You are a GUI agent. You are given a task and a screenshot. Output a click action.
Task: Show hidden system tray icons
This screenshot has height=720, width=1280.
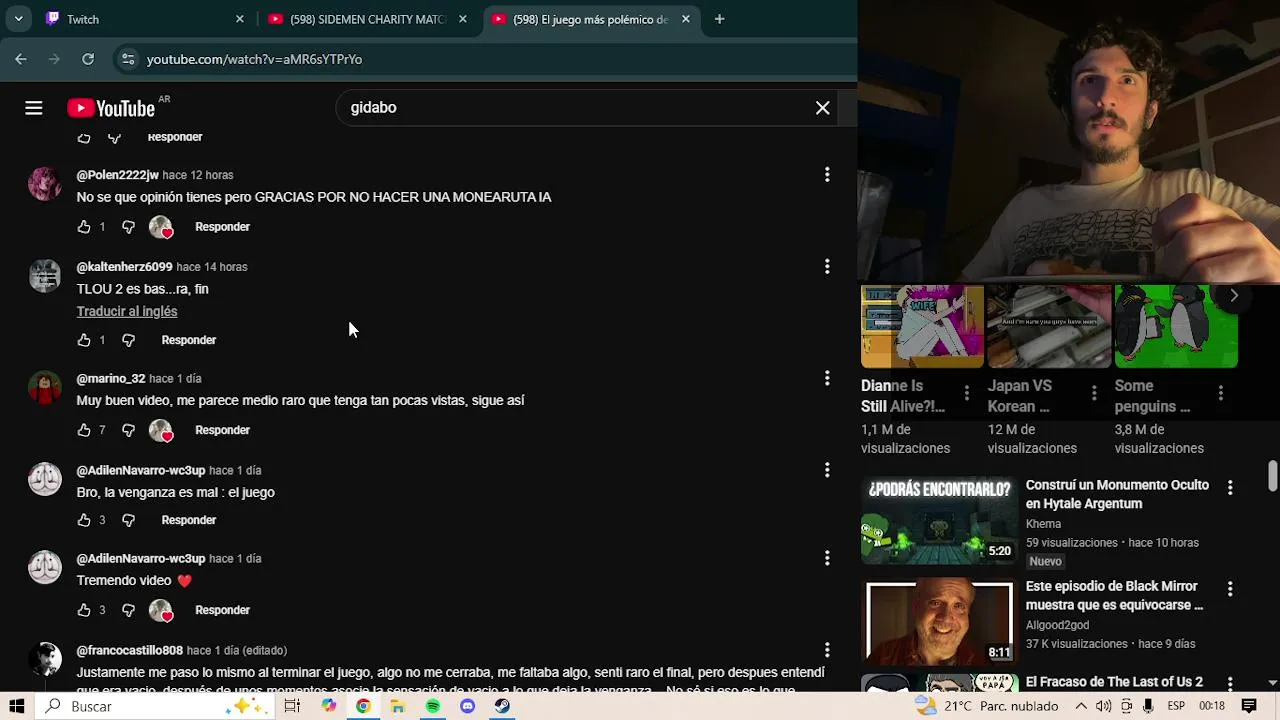(x=1081, y=706)
